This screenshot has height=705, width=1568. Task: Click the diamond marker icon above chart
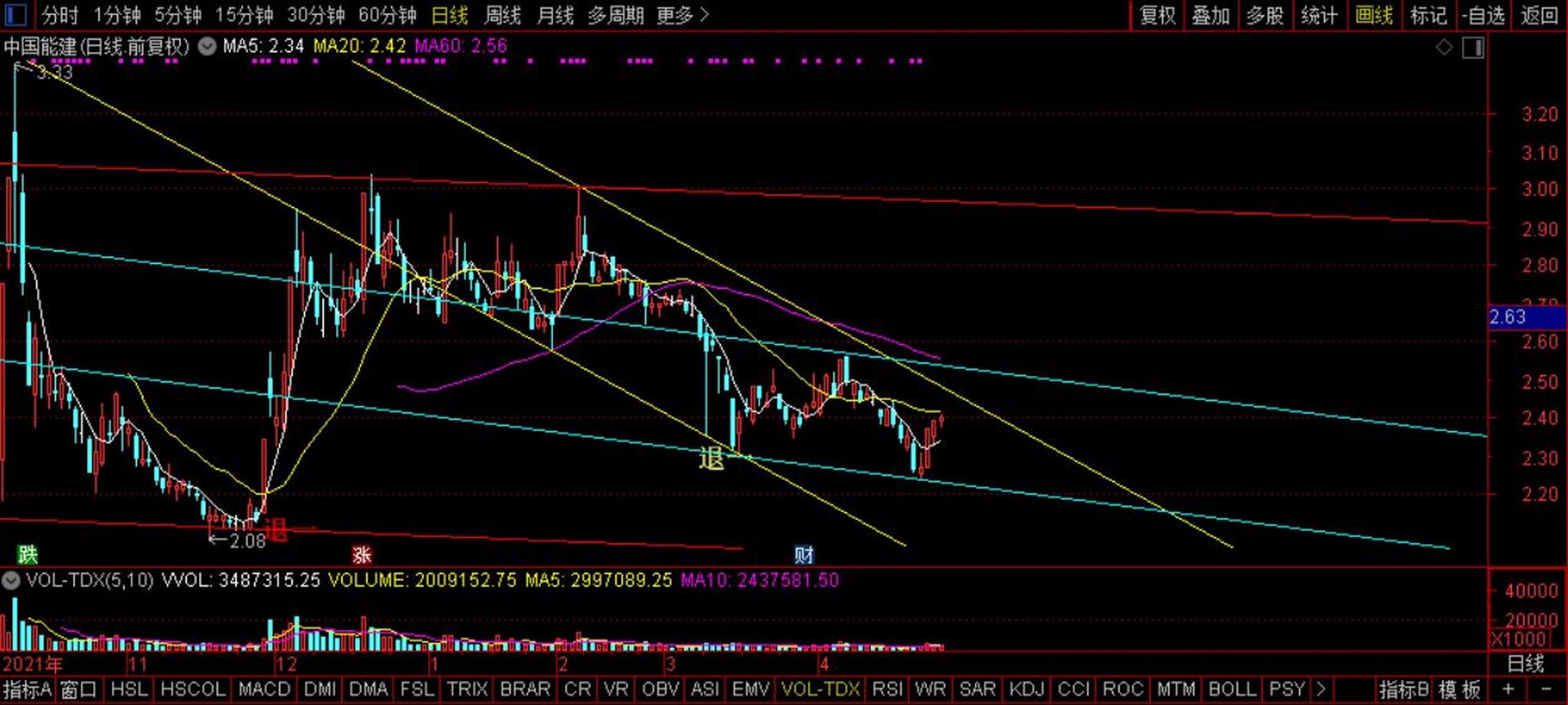[1444, 47]
